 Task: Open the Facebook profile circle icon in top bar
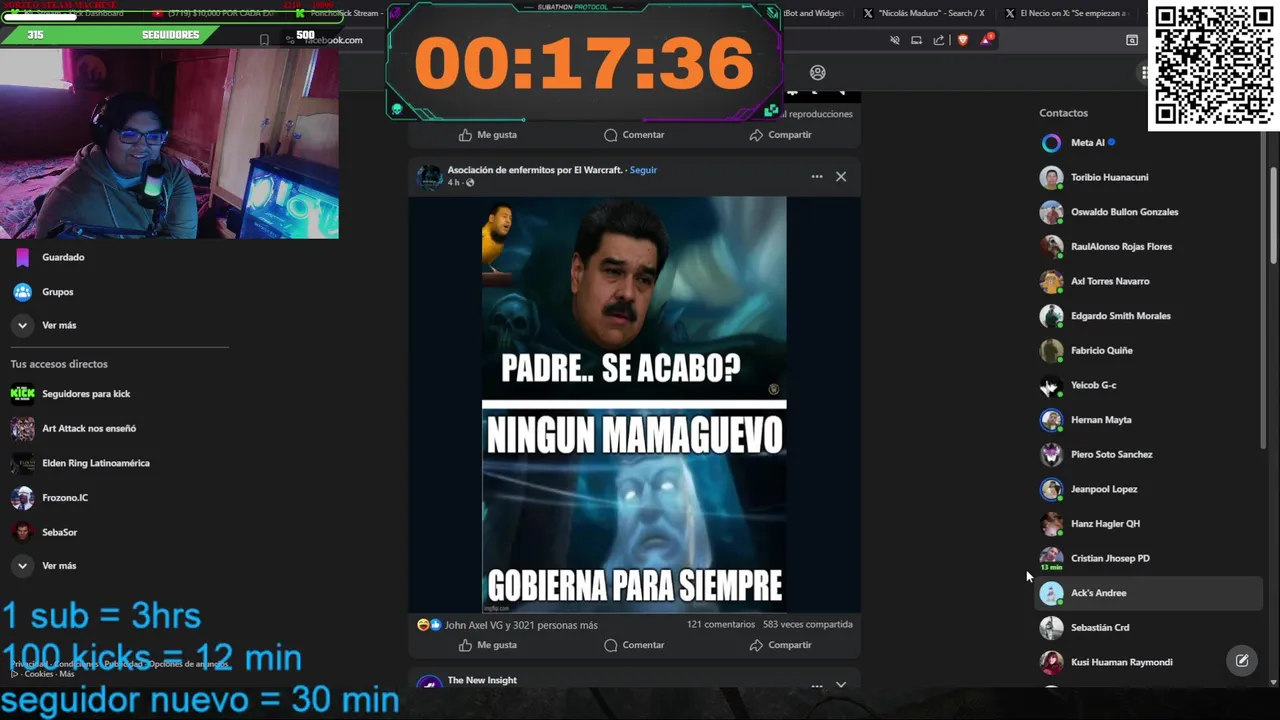[818, 72]
